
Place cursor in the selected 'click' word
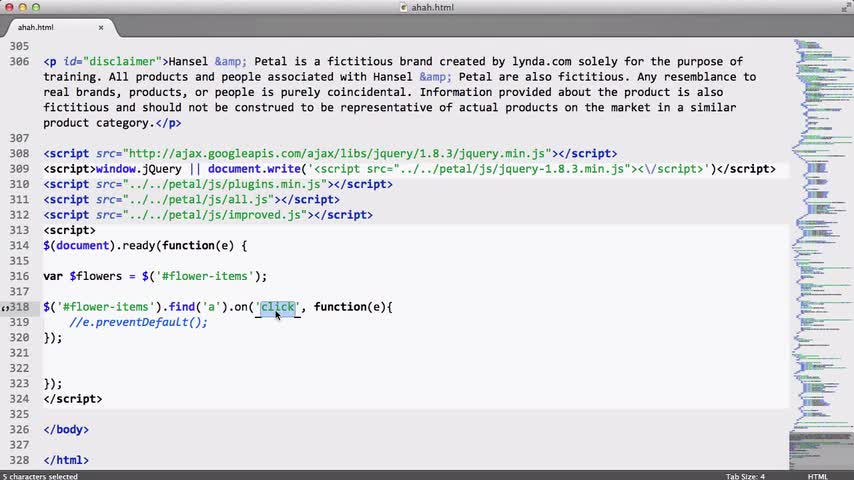[278, 307]
